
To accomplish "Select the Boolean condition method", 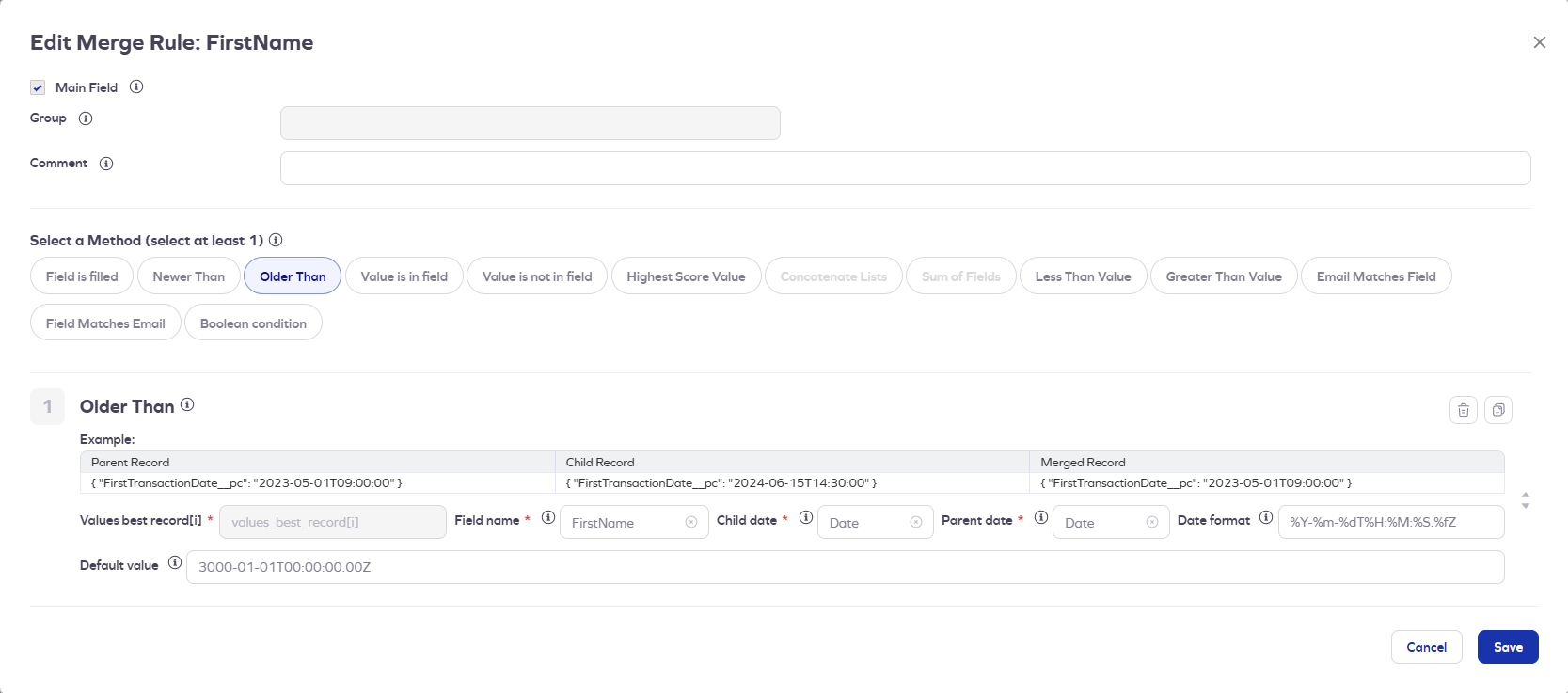I will [x=253, y=323].
